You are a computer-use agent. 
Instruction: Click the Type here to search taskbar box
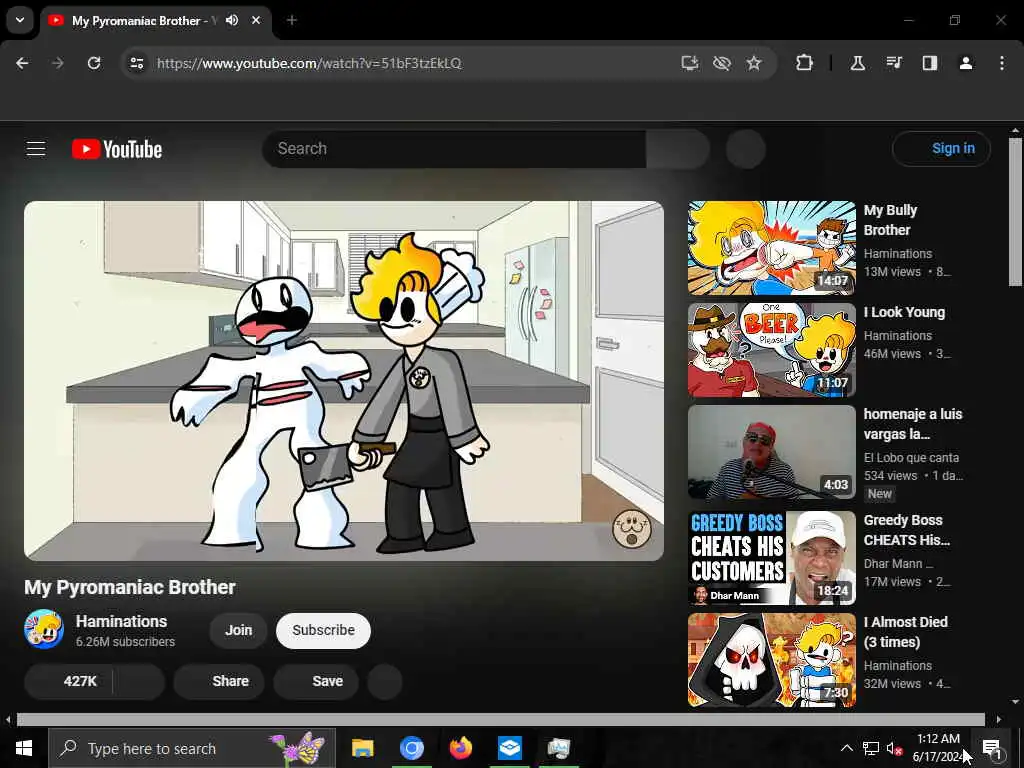click(x=192, y=748)
